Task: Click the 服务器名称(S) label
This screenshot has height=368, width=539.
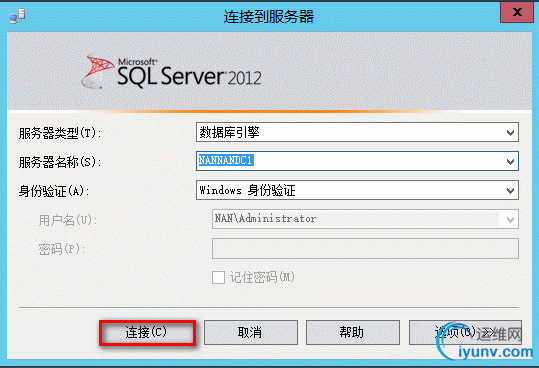Action: point(60,162)
